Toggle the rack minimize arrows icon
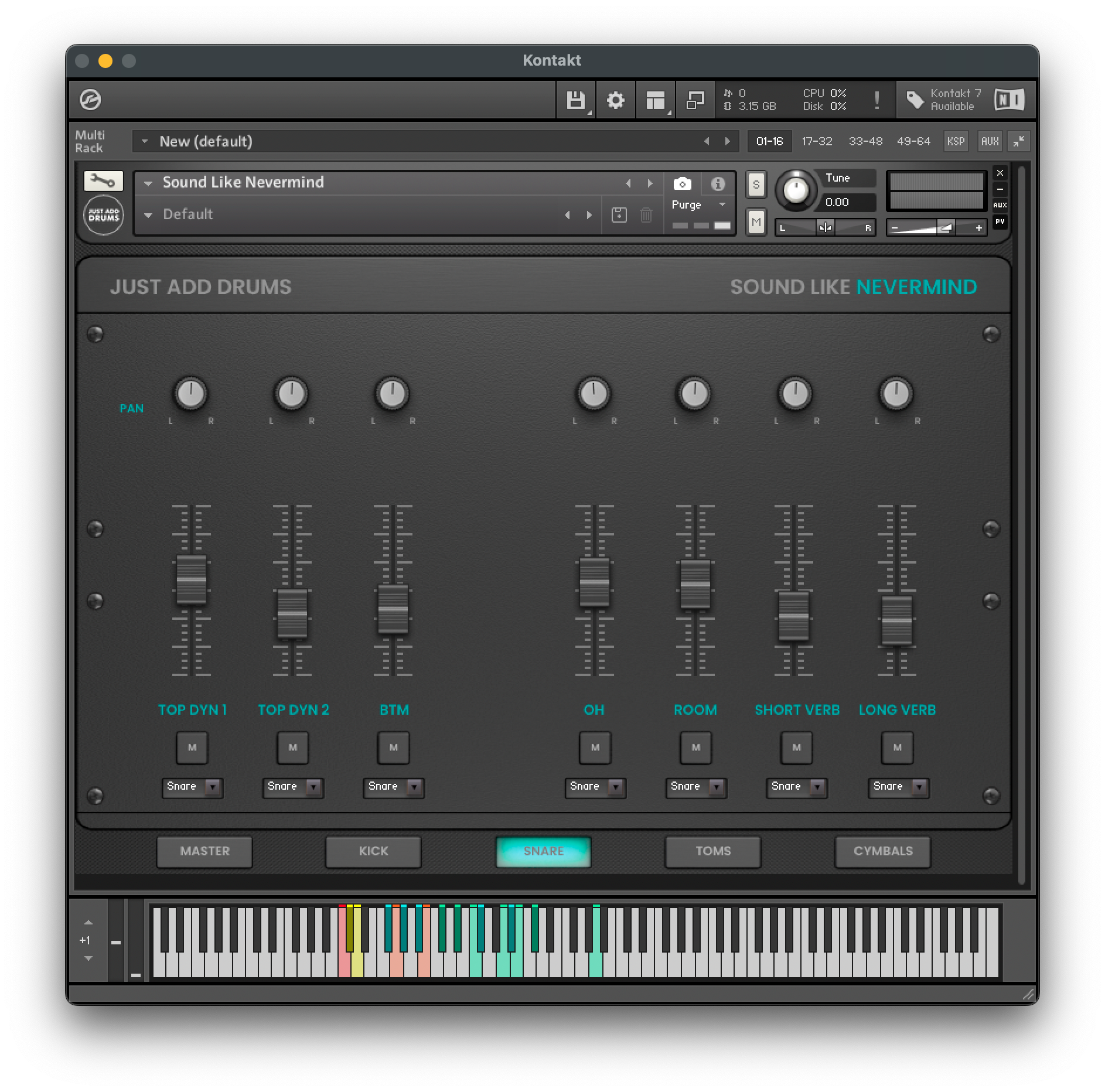The height and width of the screenshot is (1092, 1105). [1019, 141]
